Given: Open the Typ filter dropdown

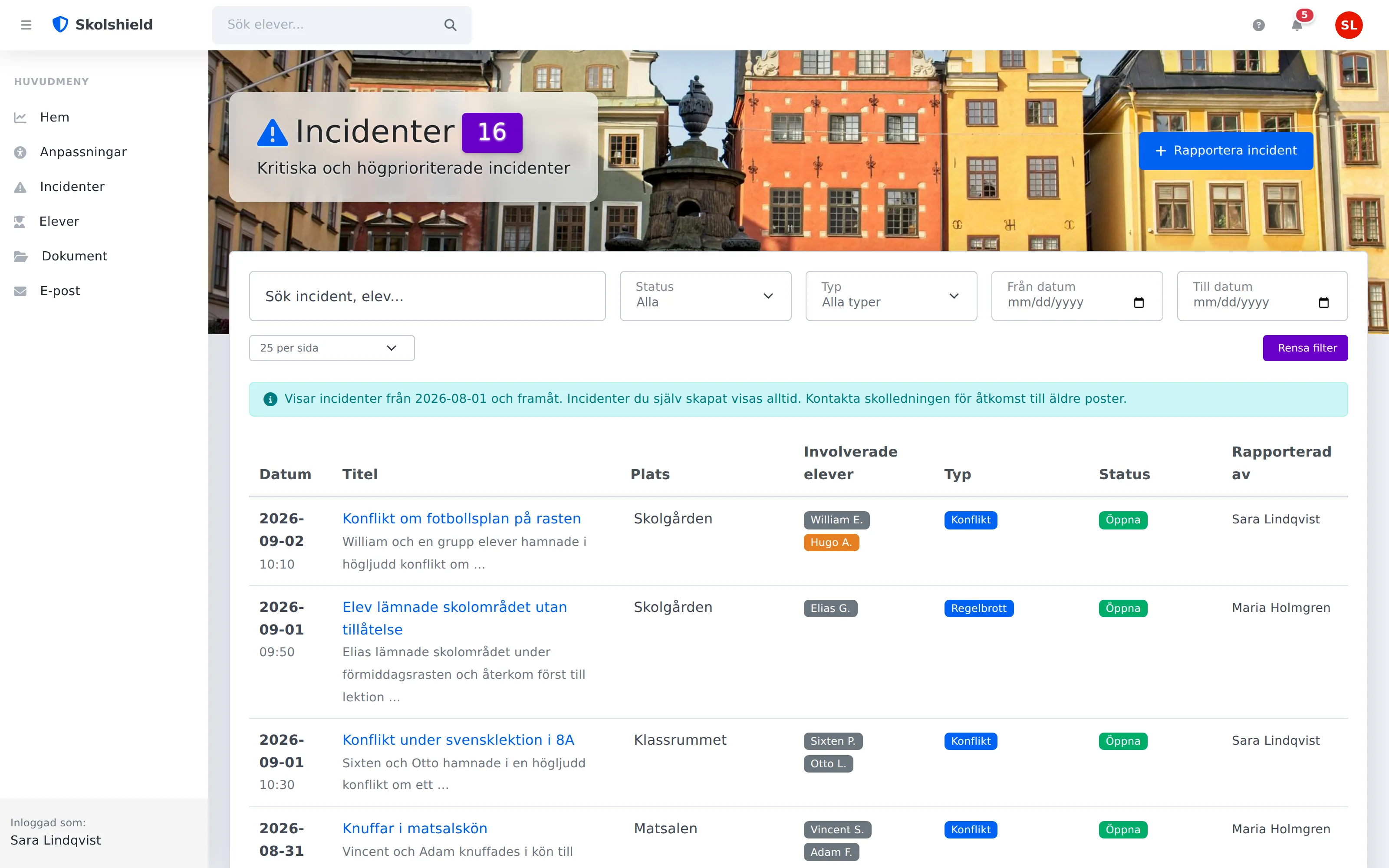Looking at the screenshot, I should pyautogui.click(x=892, y=296).
